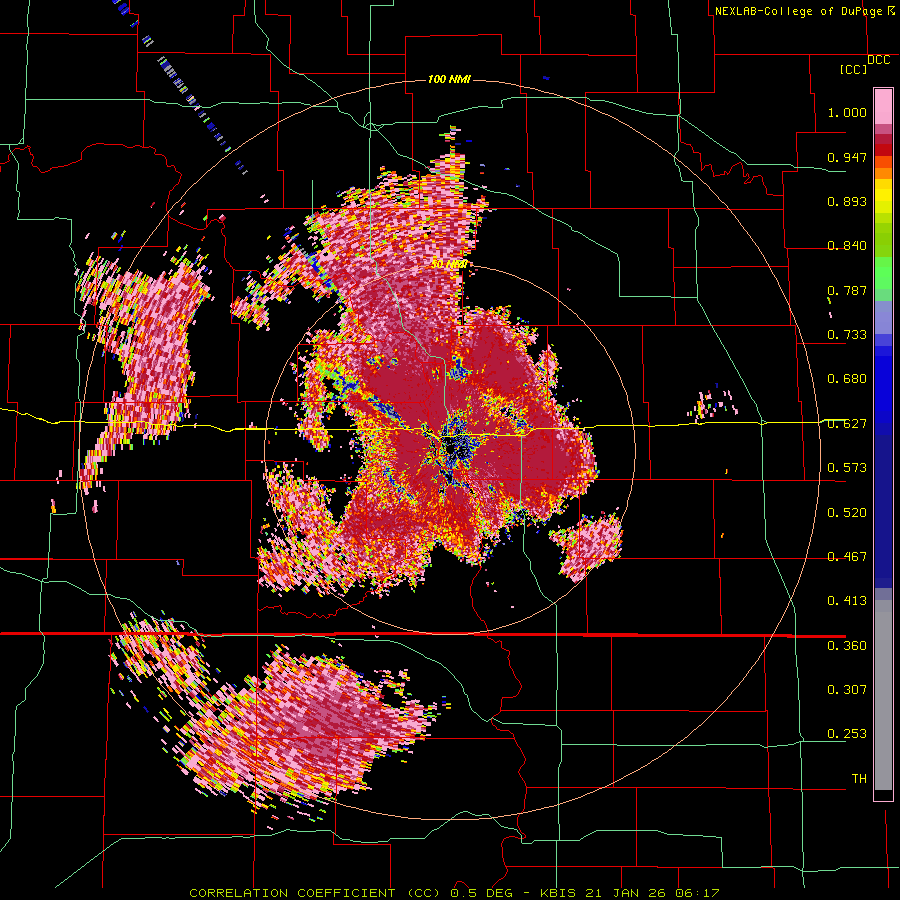
Task: Click the 0.733 scale value
Action: click(x=847, y=335)
